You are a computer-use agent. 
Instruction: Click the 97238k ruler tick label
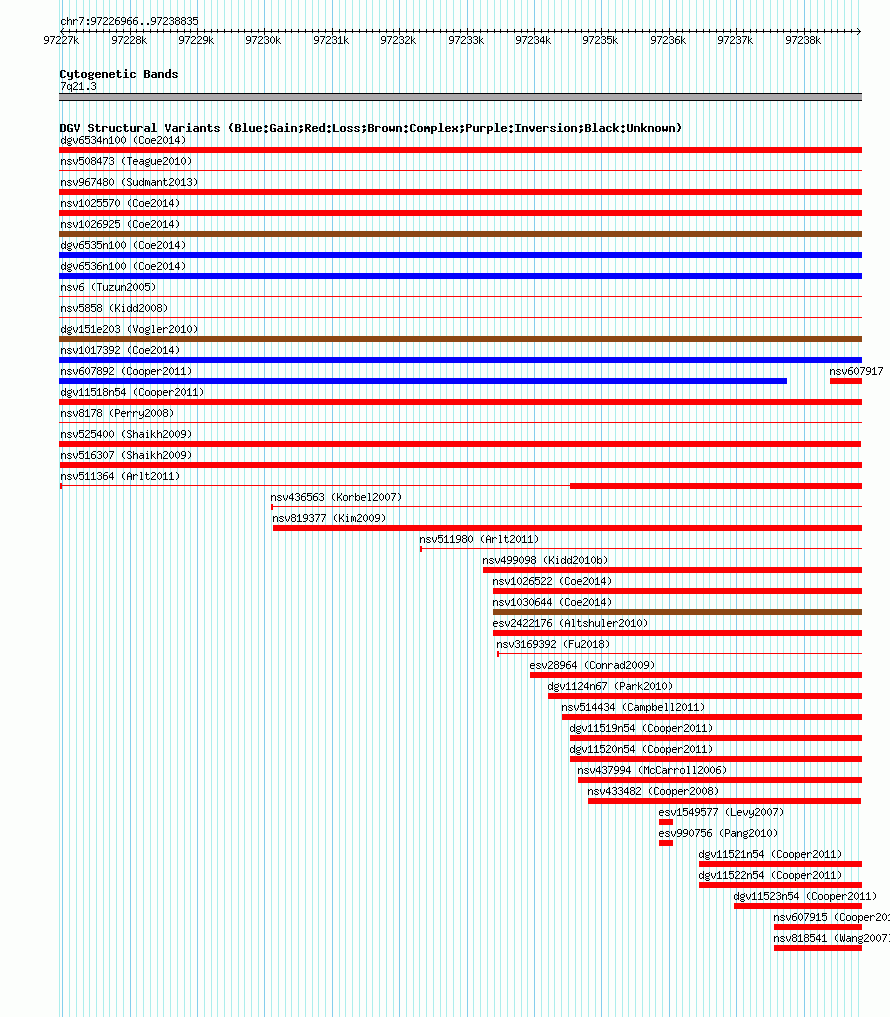(x=803, y=40)
